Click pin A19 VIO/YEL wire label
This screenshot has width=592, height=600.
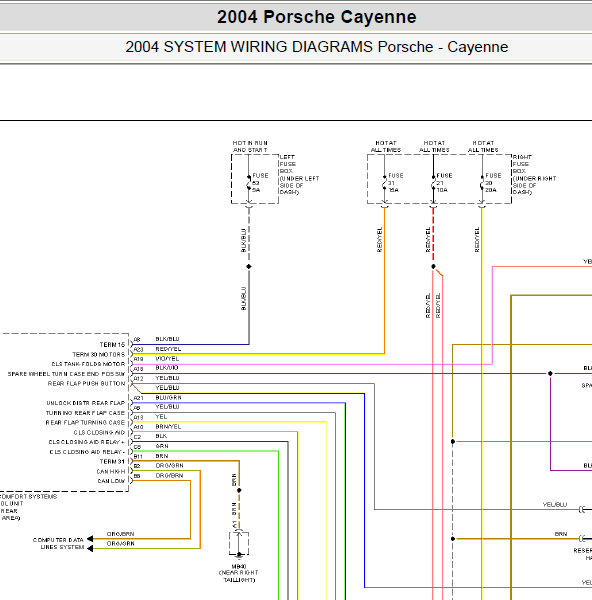pyautogui.click(x=167, y=359)
